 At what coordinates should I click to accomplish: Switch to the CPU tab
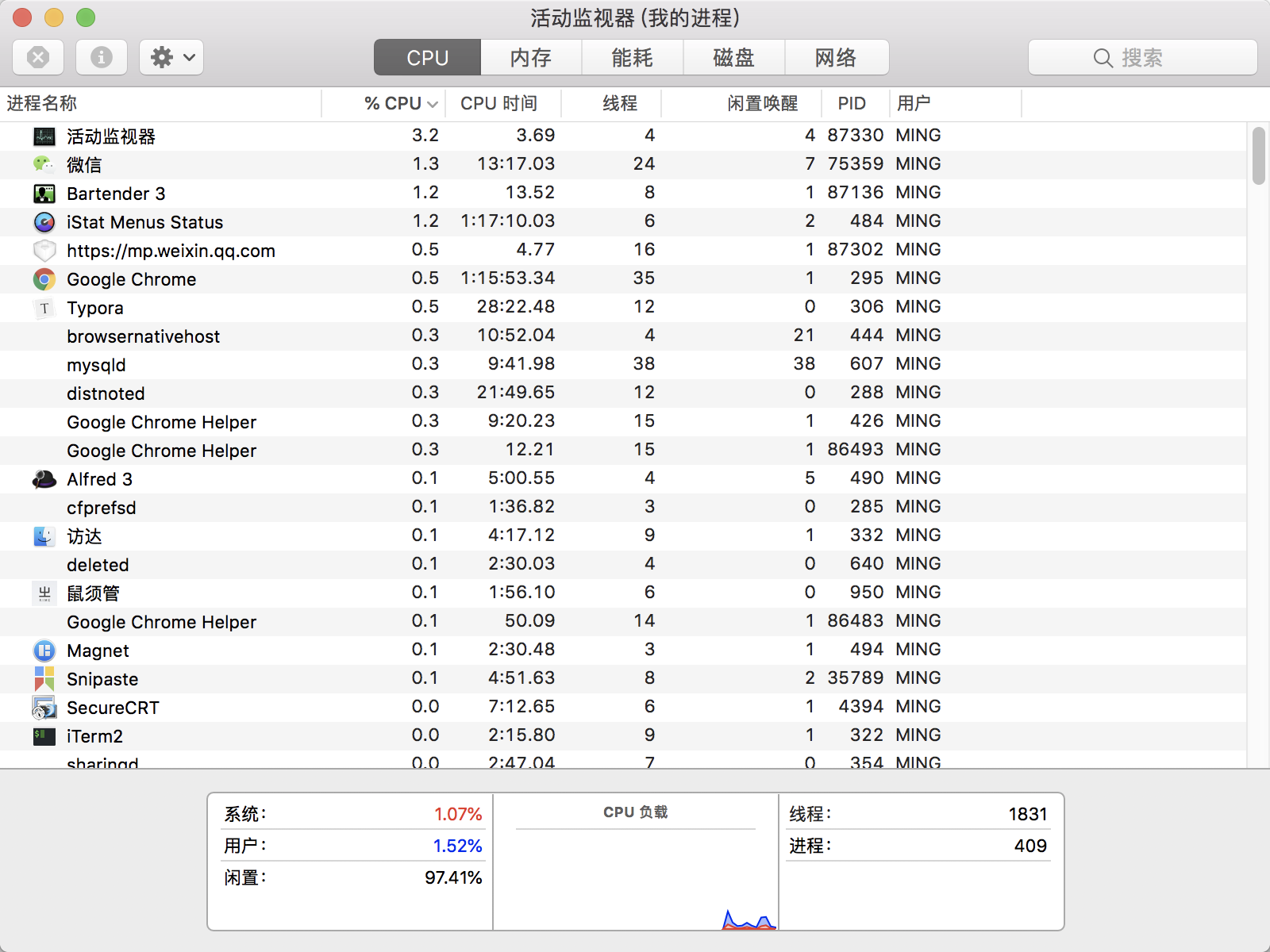(428, 57)
